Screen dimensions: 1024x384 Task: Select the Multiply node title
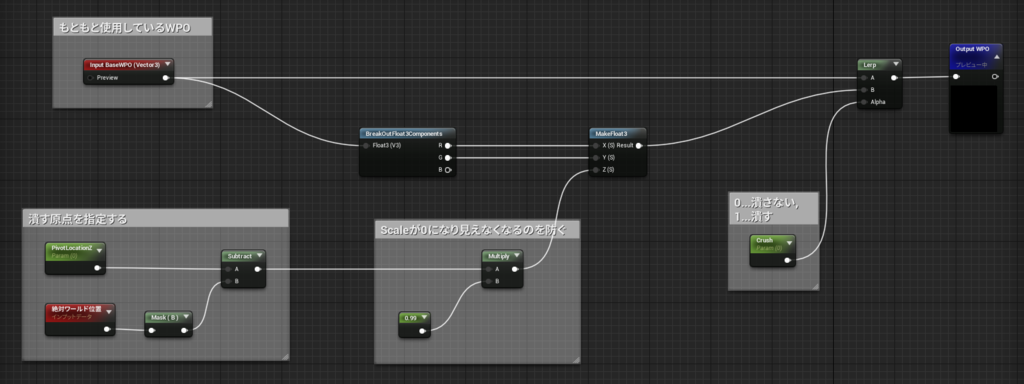coord(498,256)
